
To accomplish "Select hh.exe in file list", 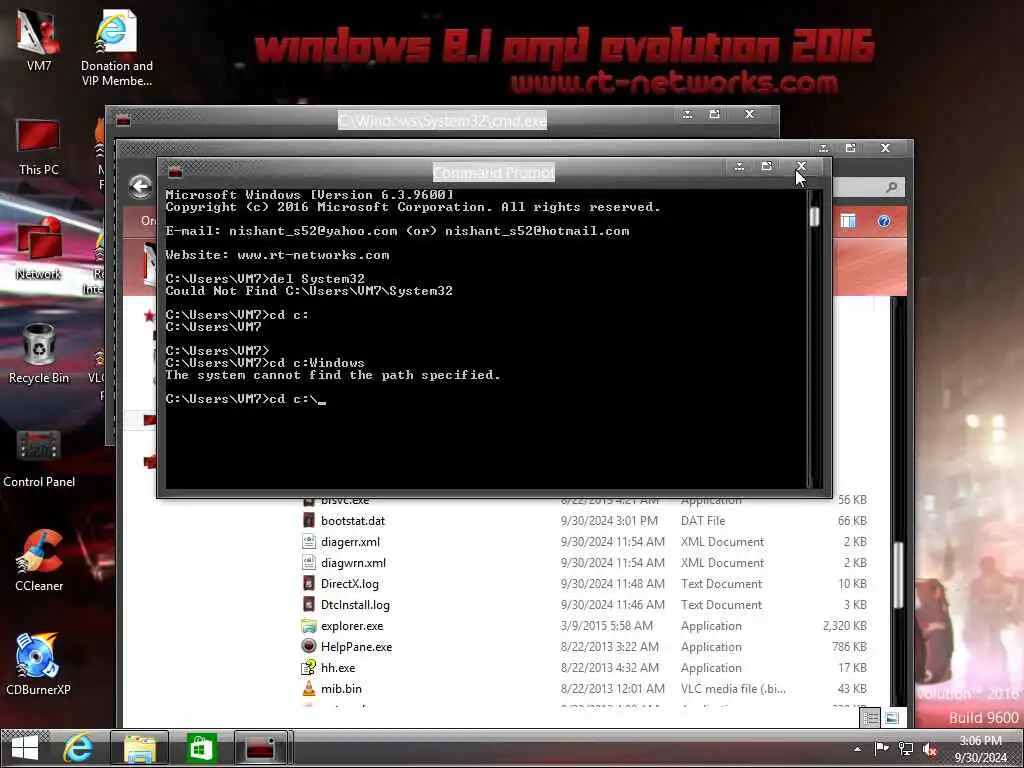I will (338, 667).
